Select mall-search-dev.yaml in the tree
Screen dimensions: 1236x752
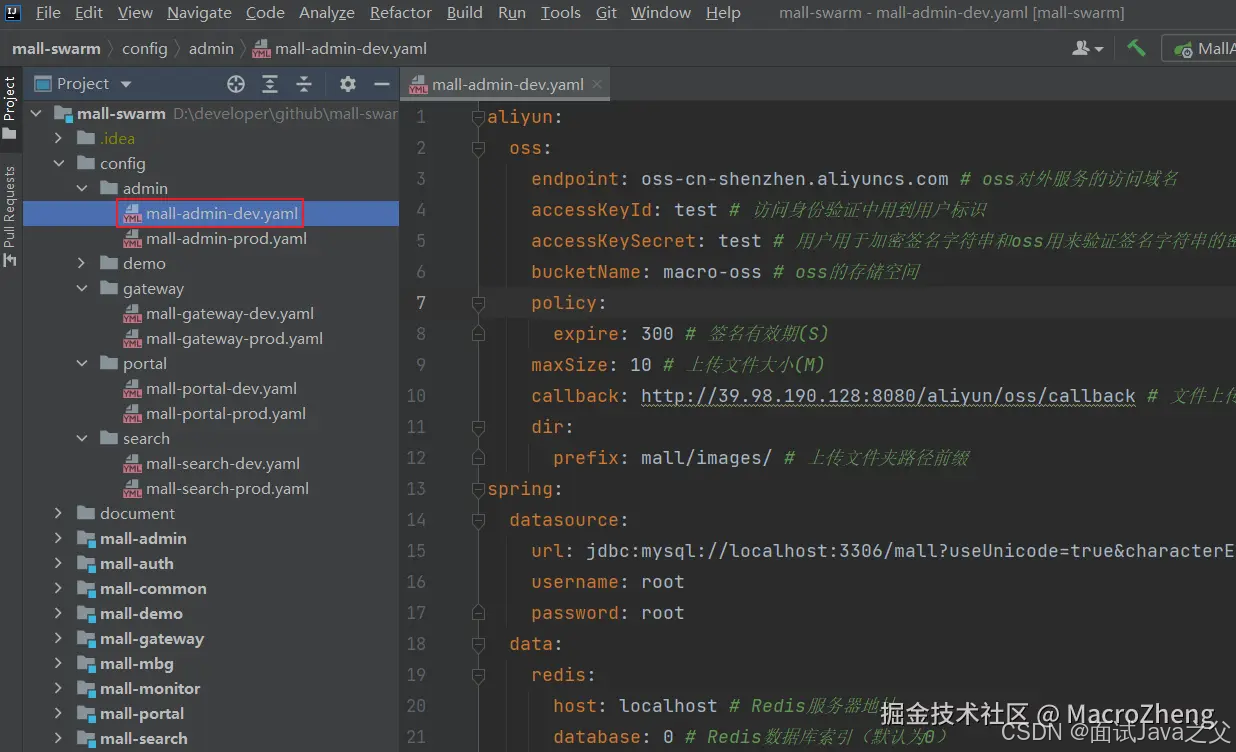tap(223, 463)
